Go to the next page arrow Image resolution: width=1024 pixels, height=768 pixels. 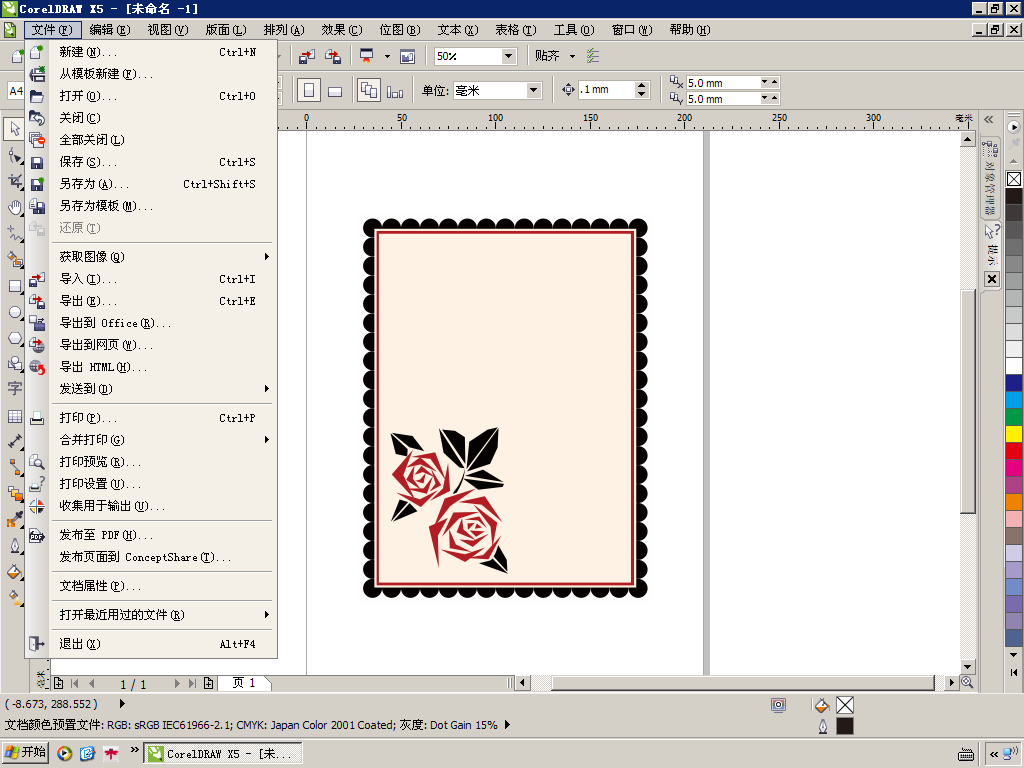[177, 683]
